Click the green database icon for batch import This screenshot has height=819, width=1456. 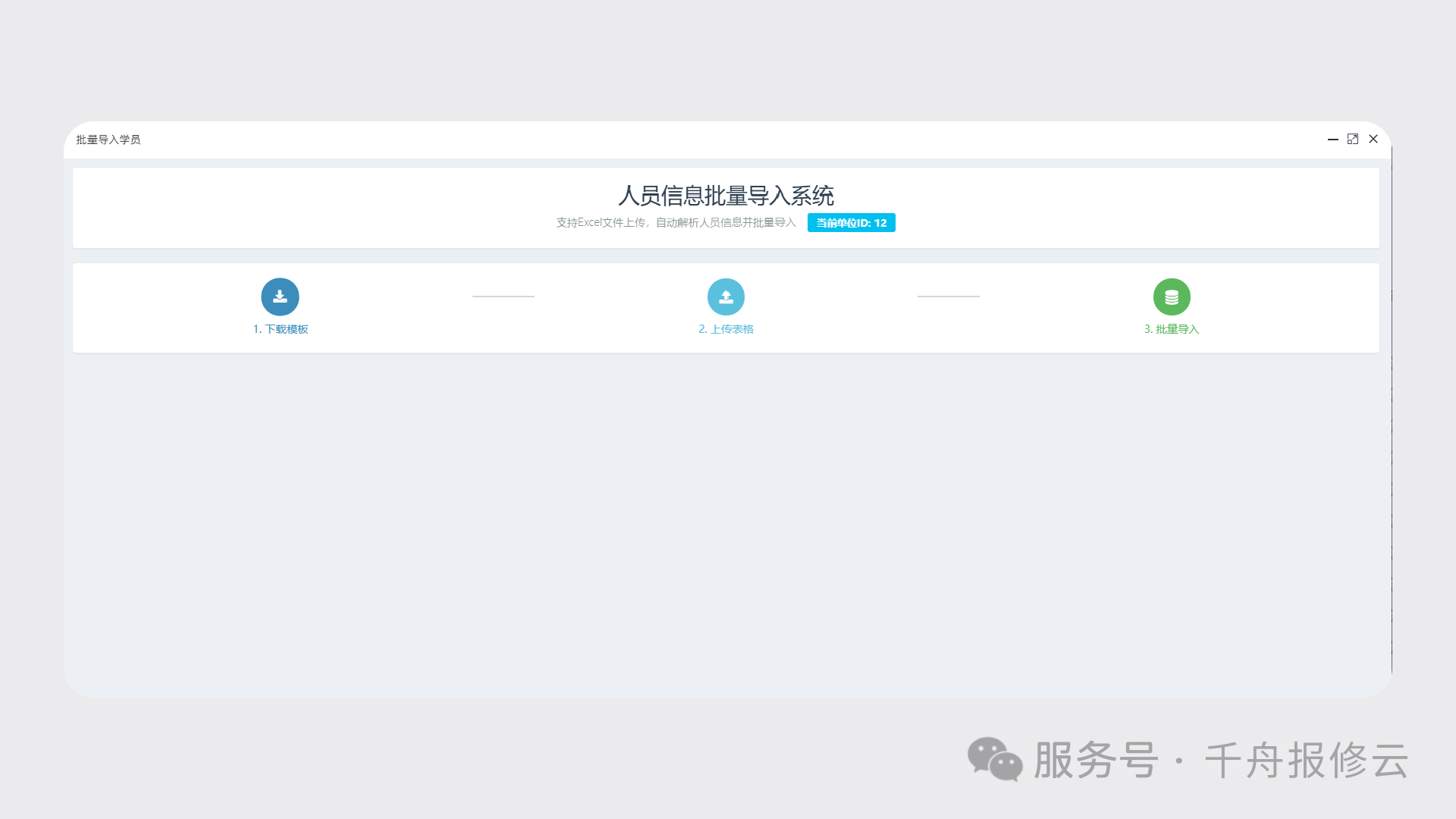[1172, 297]
